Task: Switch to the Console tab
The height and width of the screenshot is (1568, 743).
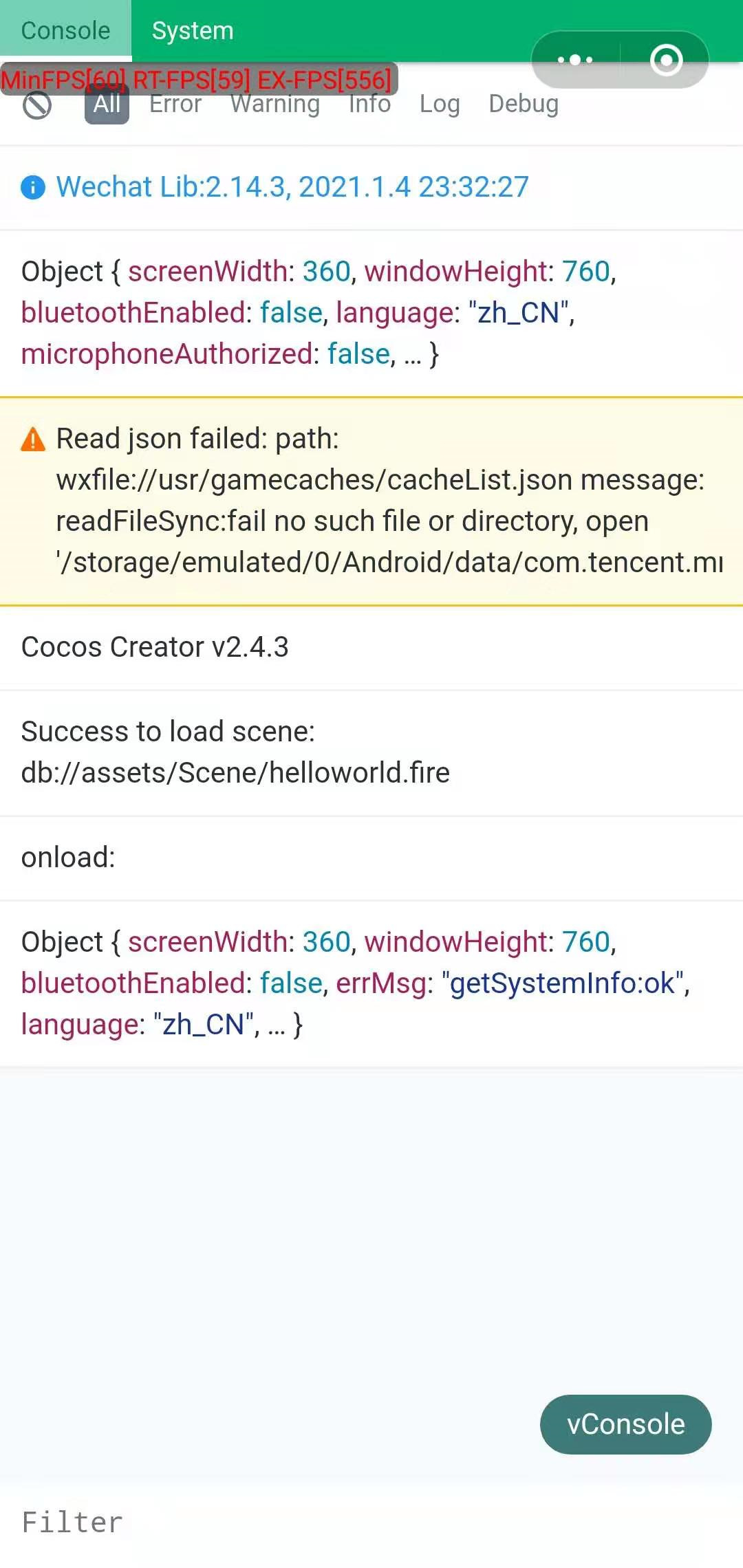Action: pos(65,31)
